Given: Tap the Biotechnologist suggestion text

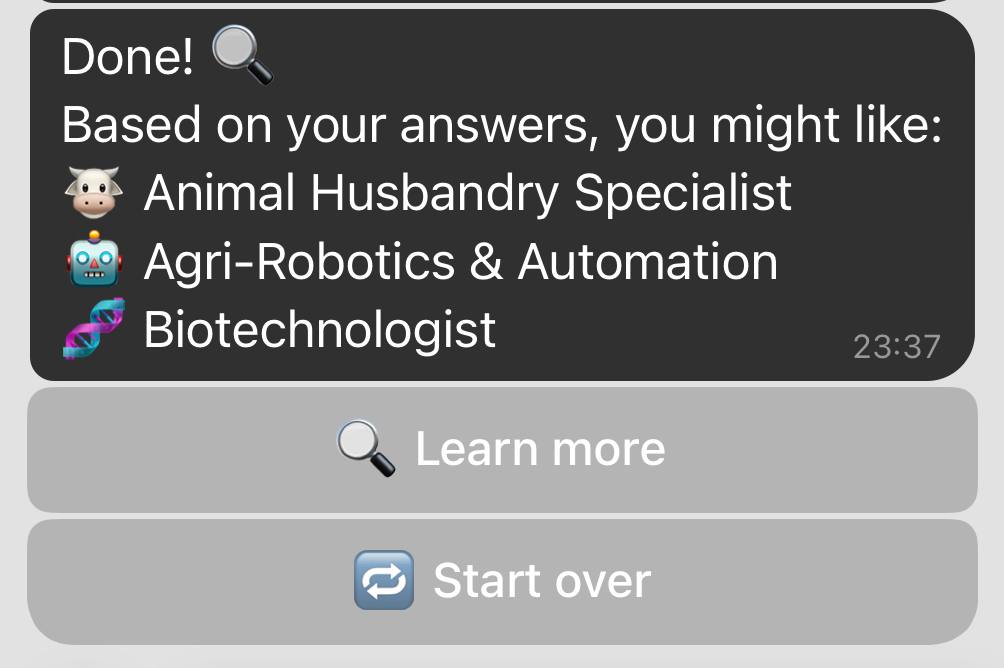Looking at the screenshot, I should (320, 329).
